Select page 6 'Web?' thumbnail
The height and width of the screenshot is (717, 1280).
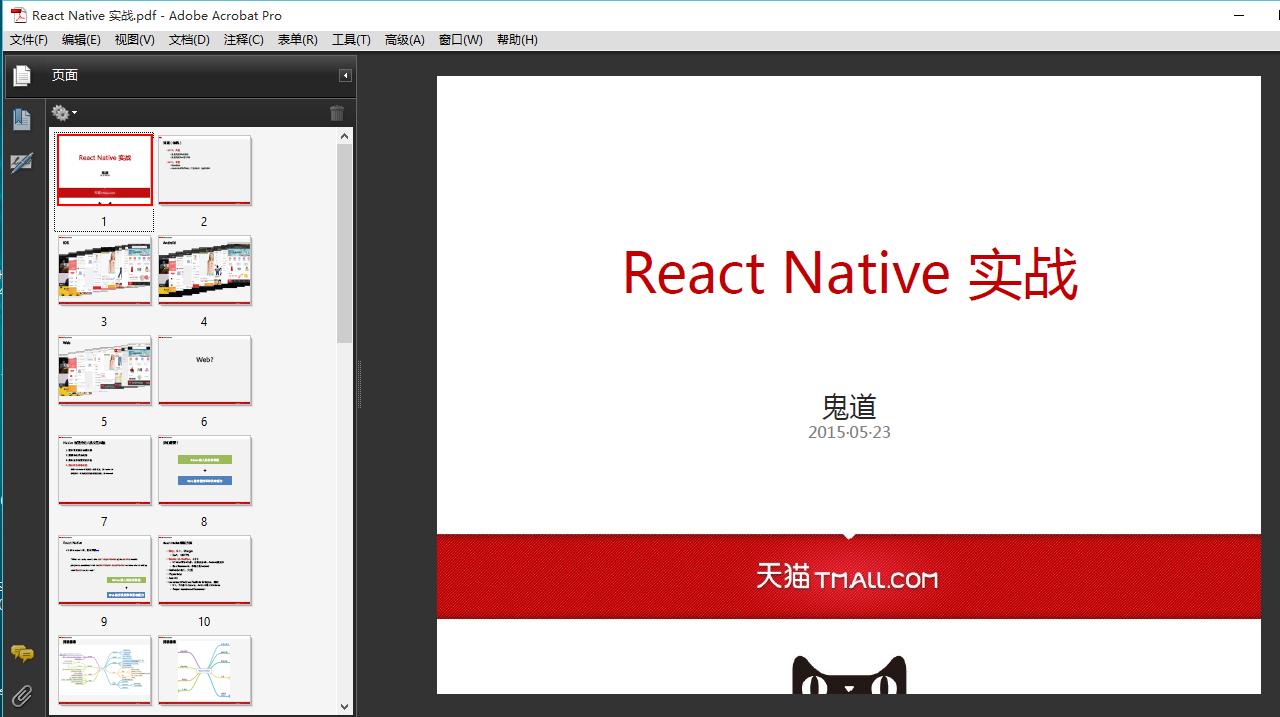click(x=204, y=370)
